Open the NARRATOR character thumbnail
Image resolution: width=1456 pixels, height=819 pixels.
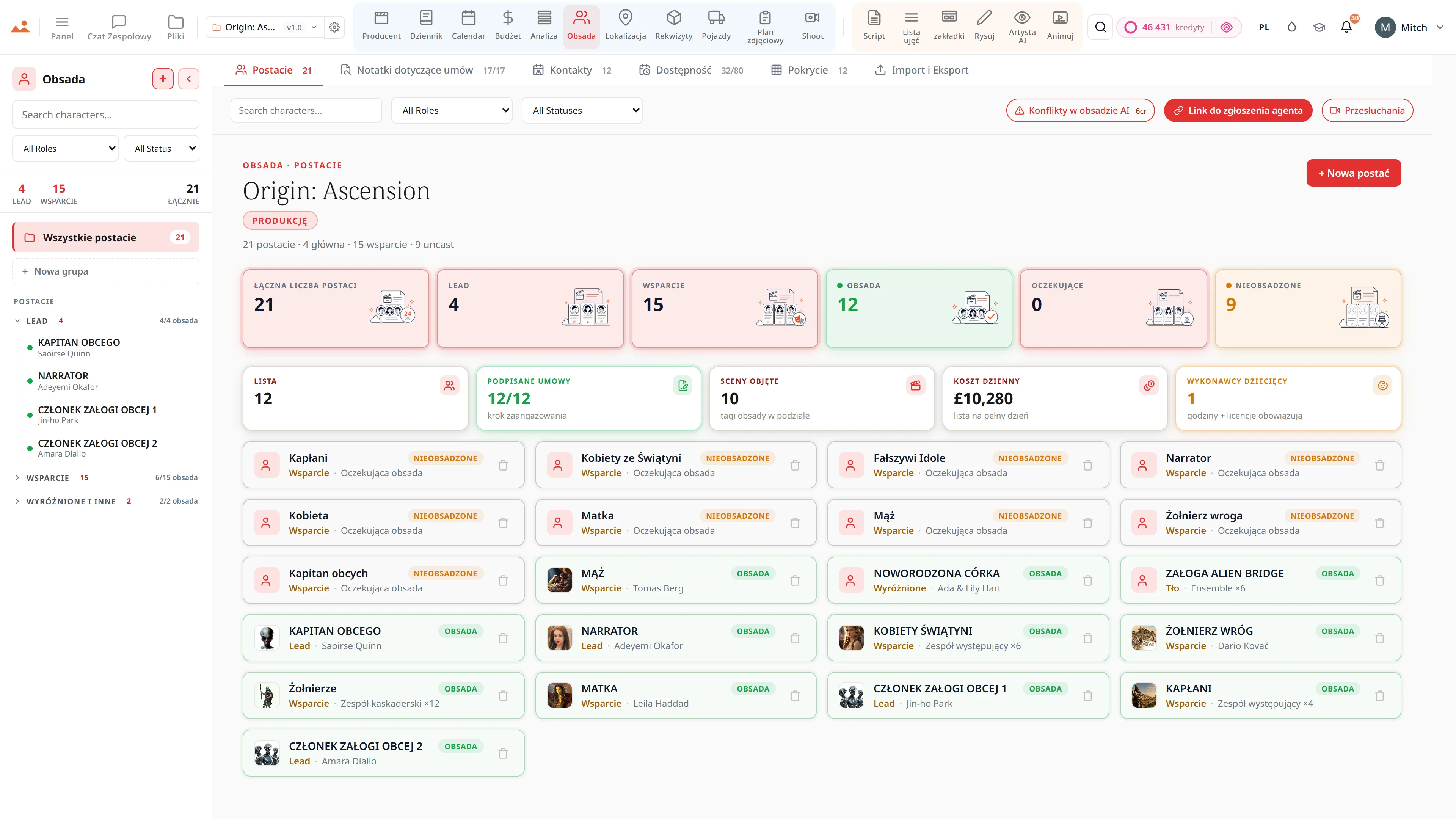click(x=559, y=637)
